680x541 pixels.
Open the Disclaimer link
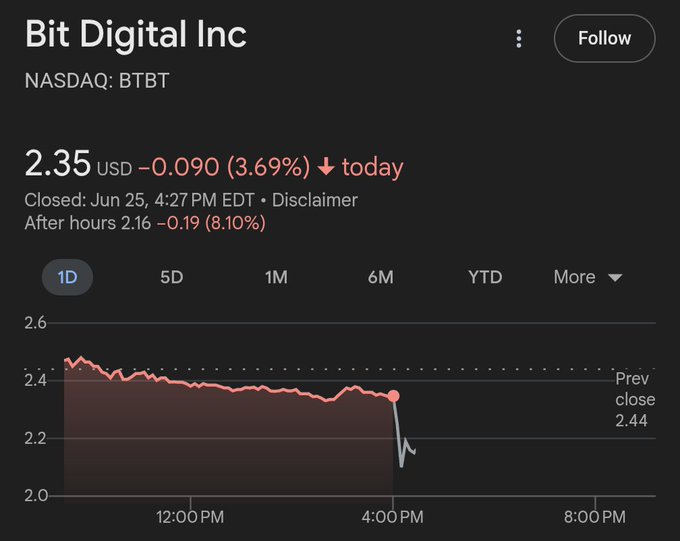click(314, 200)
